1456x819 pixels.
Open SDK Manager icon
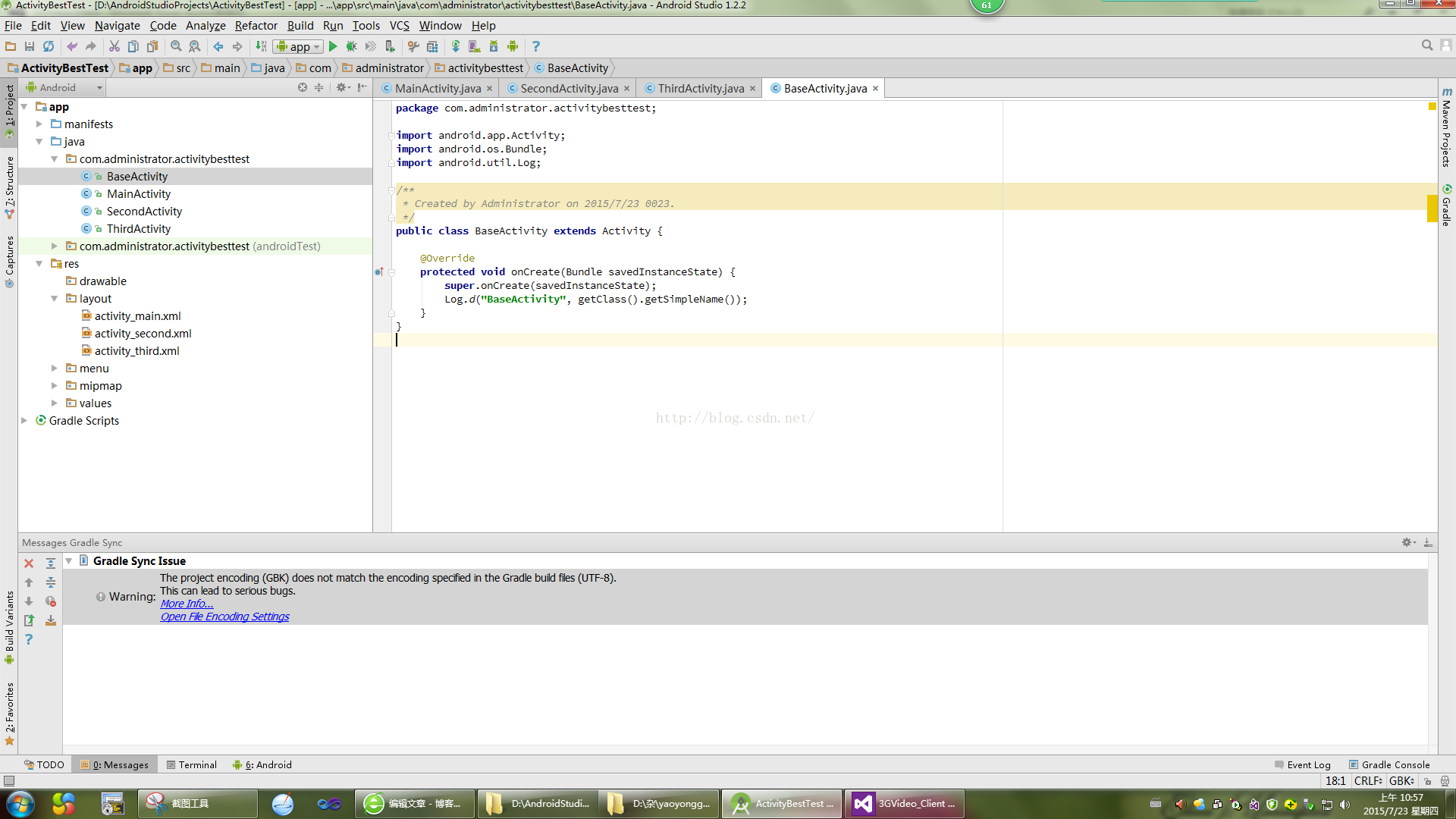point(494,46)
